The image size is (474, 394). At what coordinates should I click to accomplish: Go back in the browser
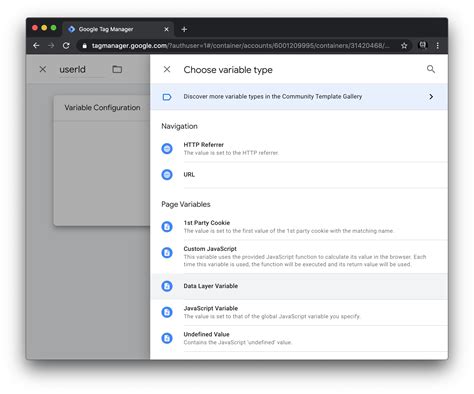coord(36,45)
